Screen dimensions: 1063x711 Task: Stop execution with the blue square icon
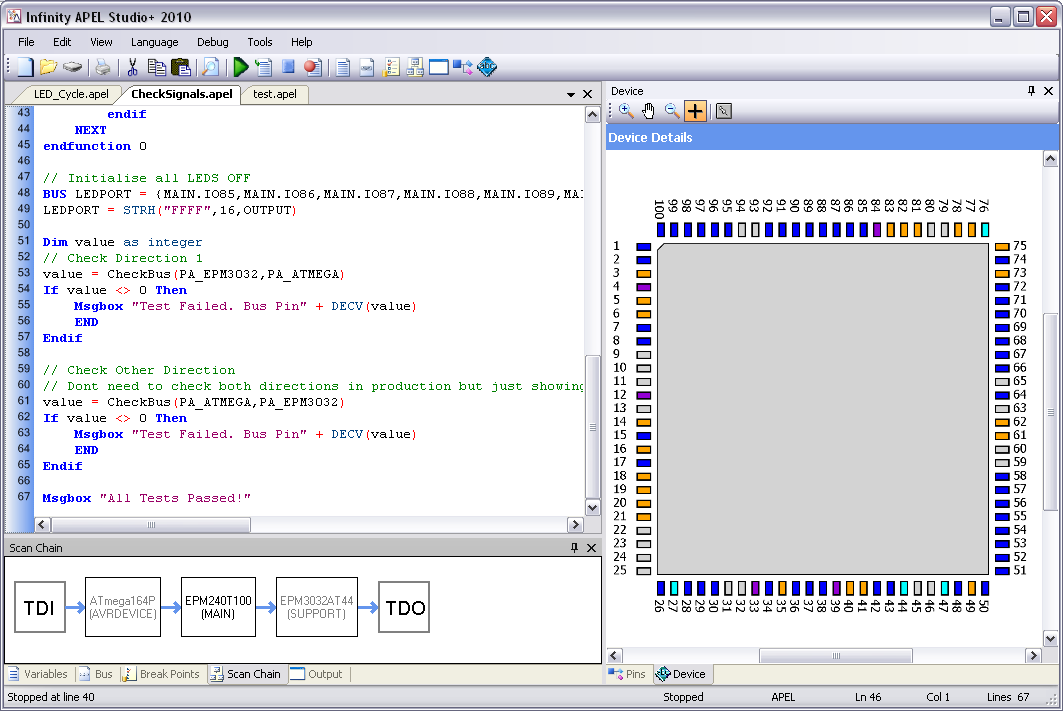point(288,67)
